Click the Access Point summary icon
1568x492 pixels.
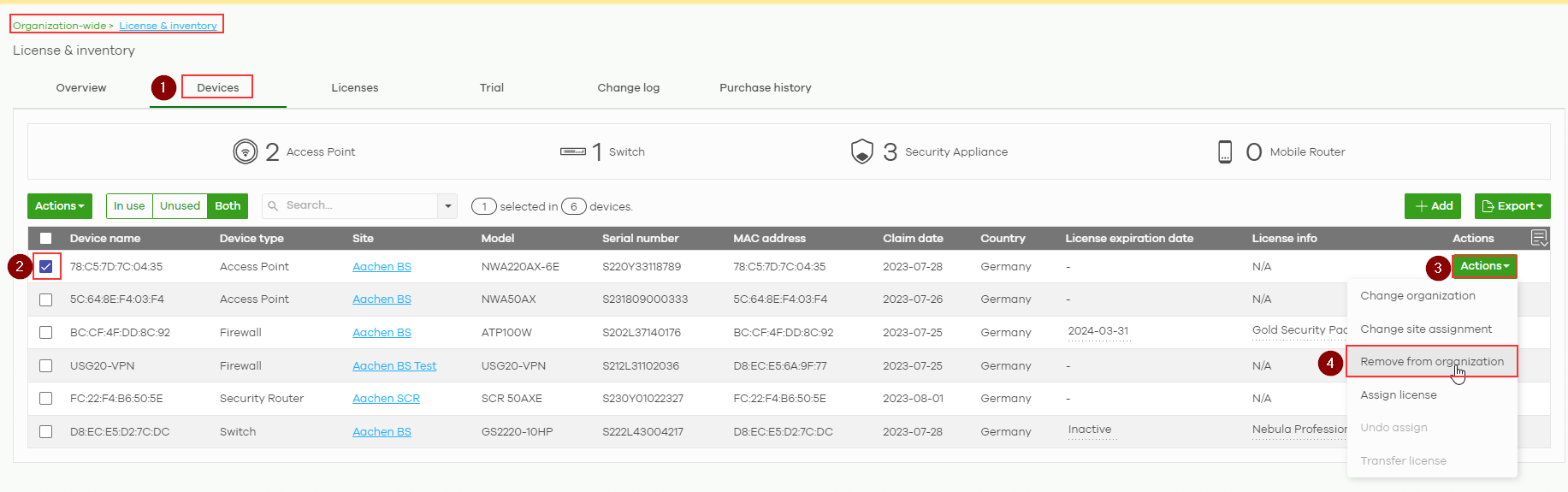tap(245, 151)
